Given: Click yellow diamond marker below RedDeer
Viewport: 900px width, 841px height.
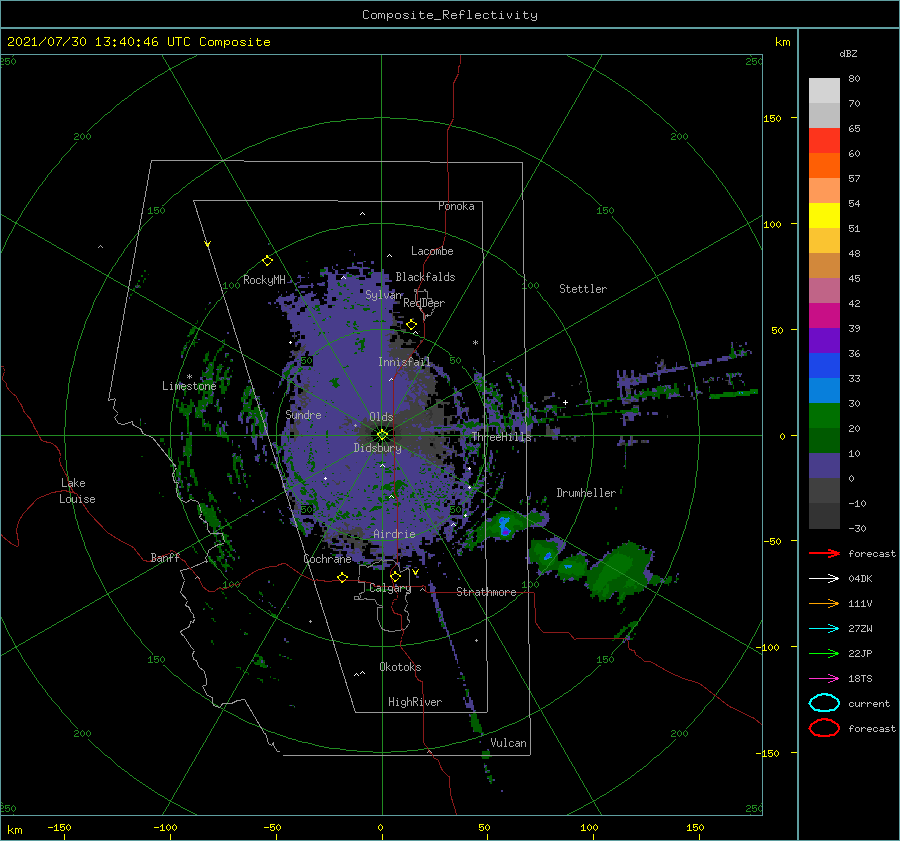Looking at the screenshot, I should click(411, 325).
